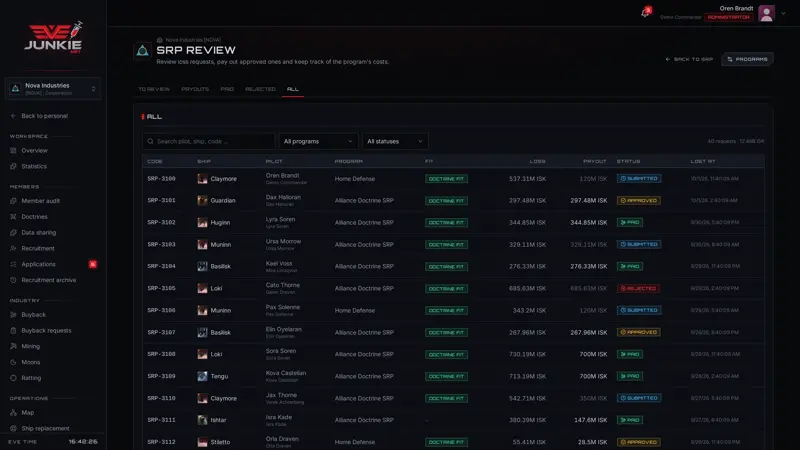This screenshot has width=800, height=450.
Task: Click the Administrator role badge
Action: coord(729,17)
